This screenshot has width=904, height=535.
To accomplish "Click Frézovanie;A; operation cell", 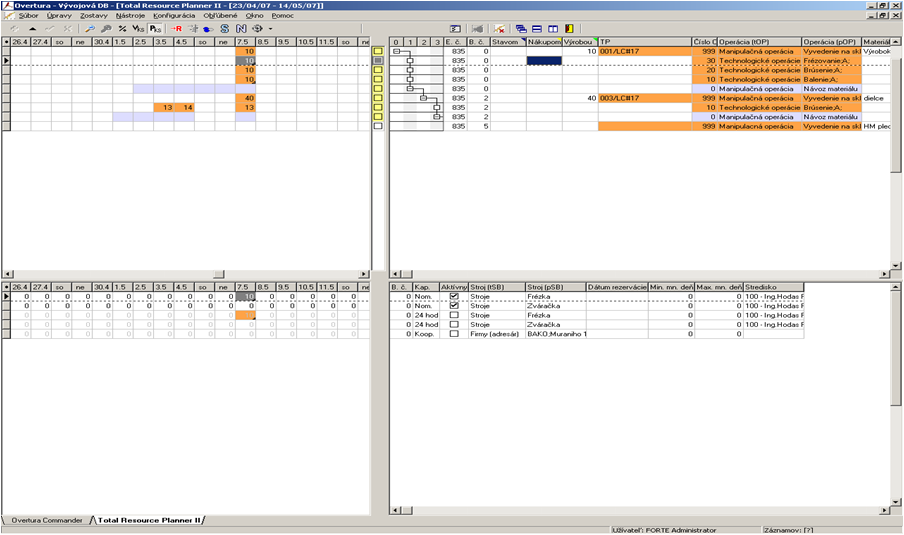I will tap(831, 61).
